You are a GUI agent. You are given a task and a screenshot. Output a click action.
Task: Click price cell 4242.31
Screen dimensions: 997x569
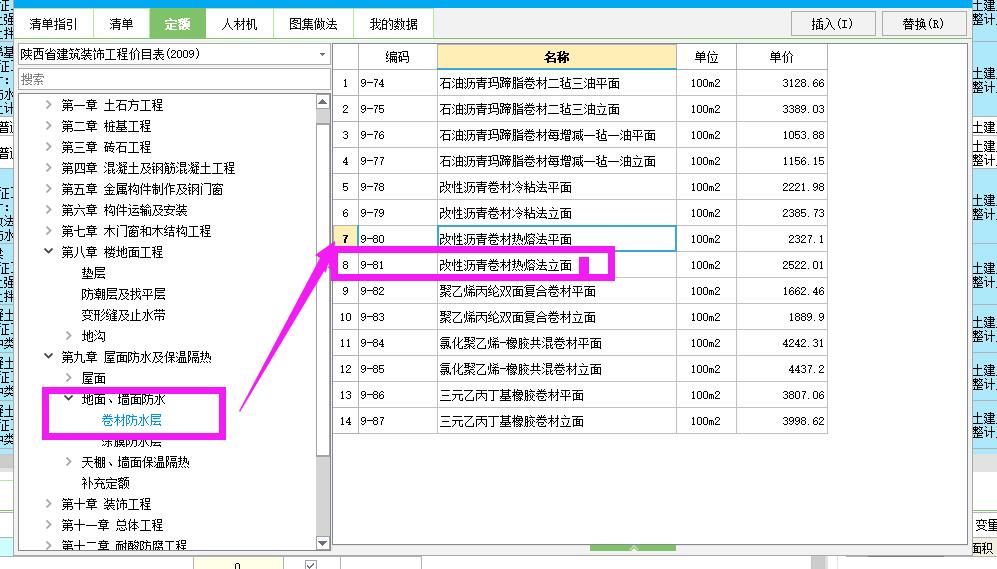point(781,343)
